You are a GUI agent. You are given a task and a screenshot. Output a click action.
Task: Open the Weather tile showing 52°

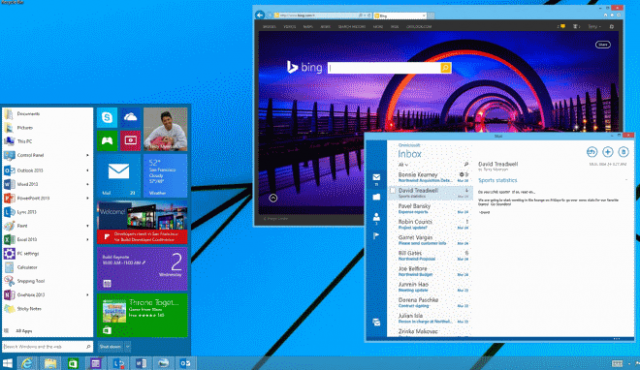[165, 175]
